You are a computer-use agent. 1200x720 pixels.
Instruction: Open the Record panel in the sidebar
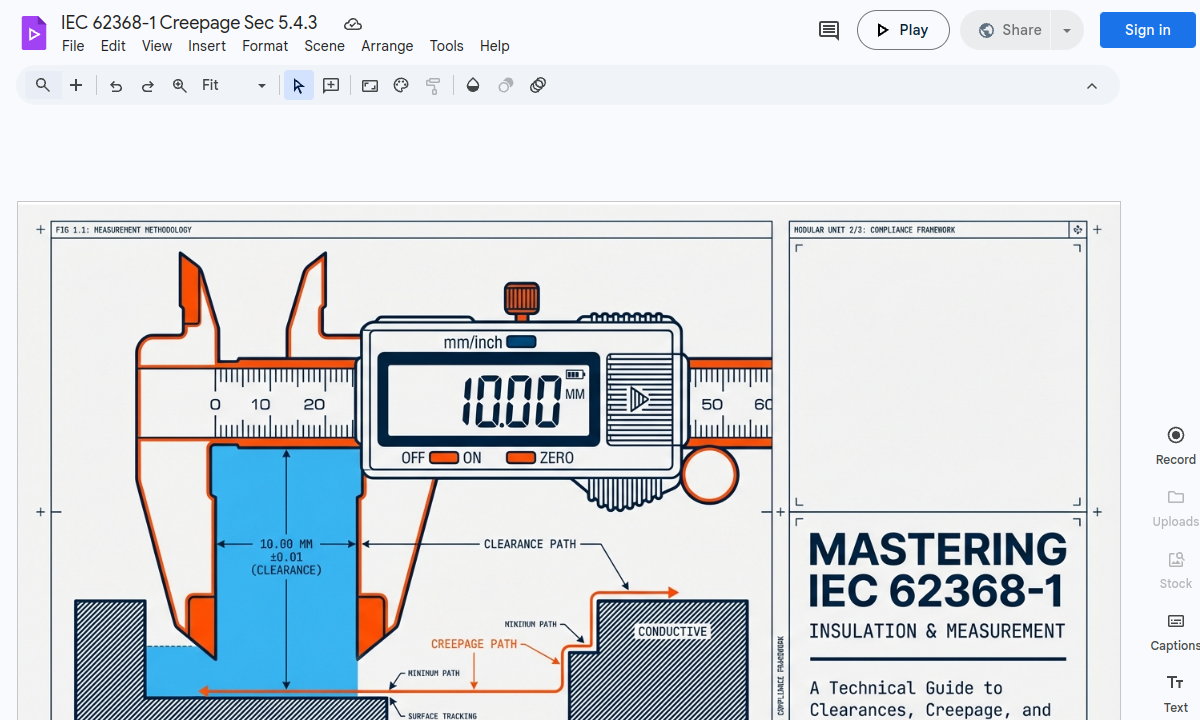1175,445
